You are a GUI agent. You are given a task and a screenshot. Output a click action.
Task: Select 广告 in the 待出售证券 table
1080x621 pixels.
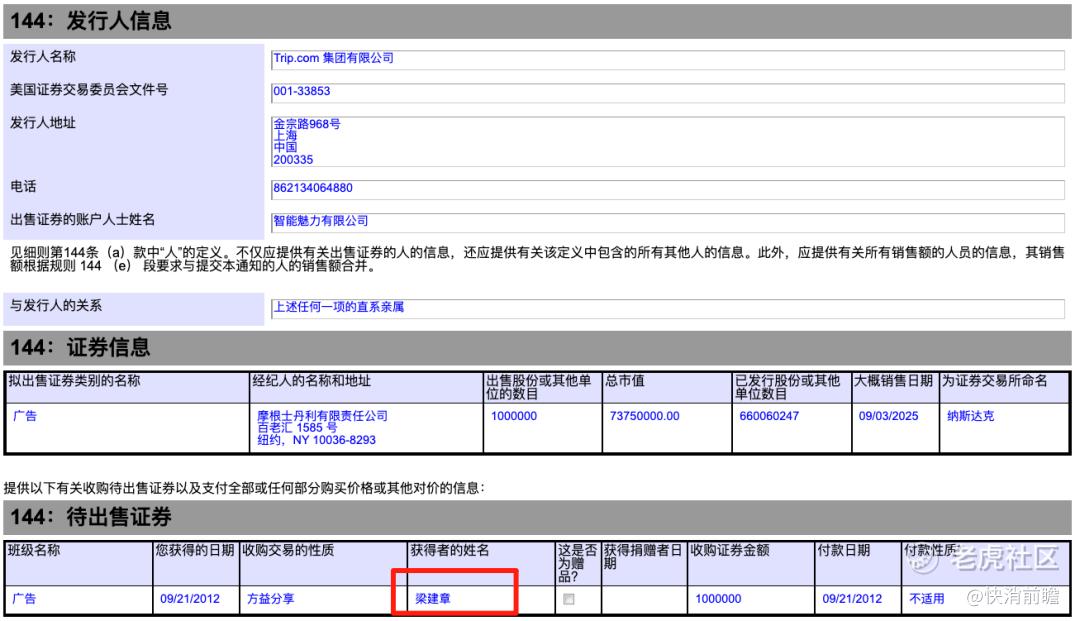[x=25, y=599]
